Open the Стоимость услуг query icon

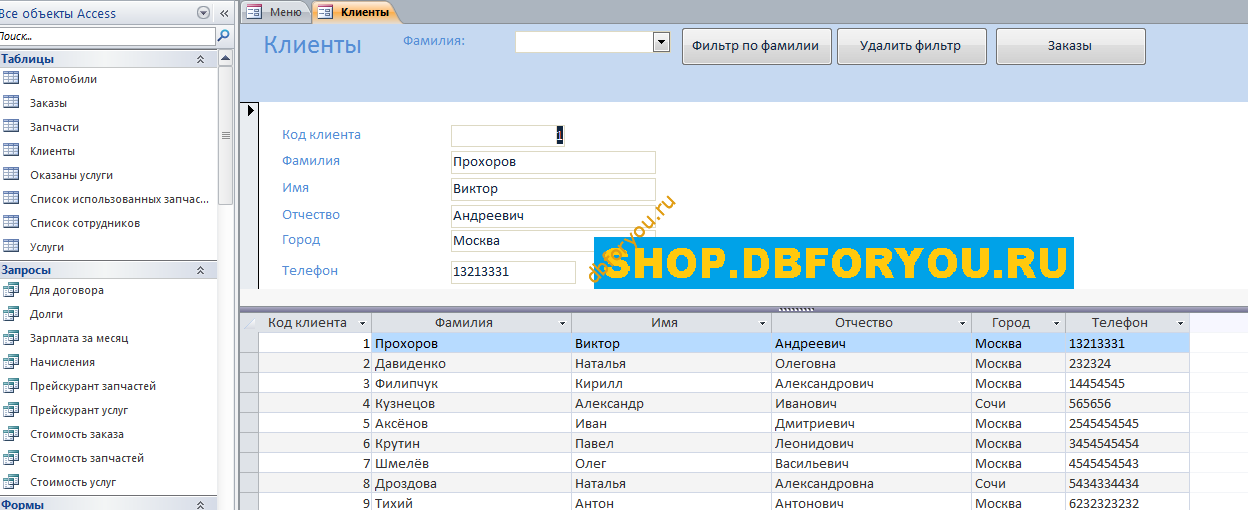tap(12, 482)
